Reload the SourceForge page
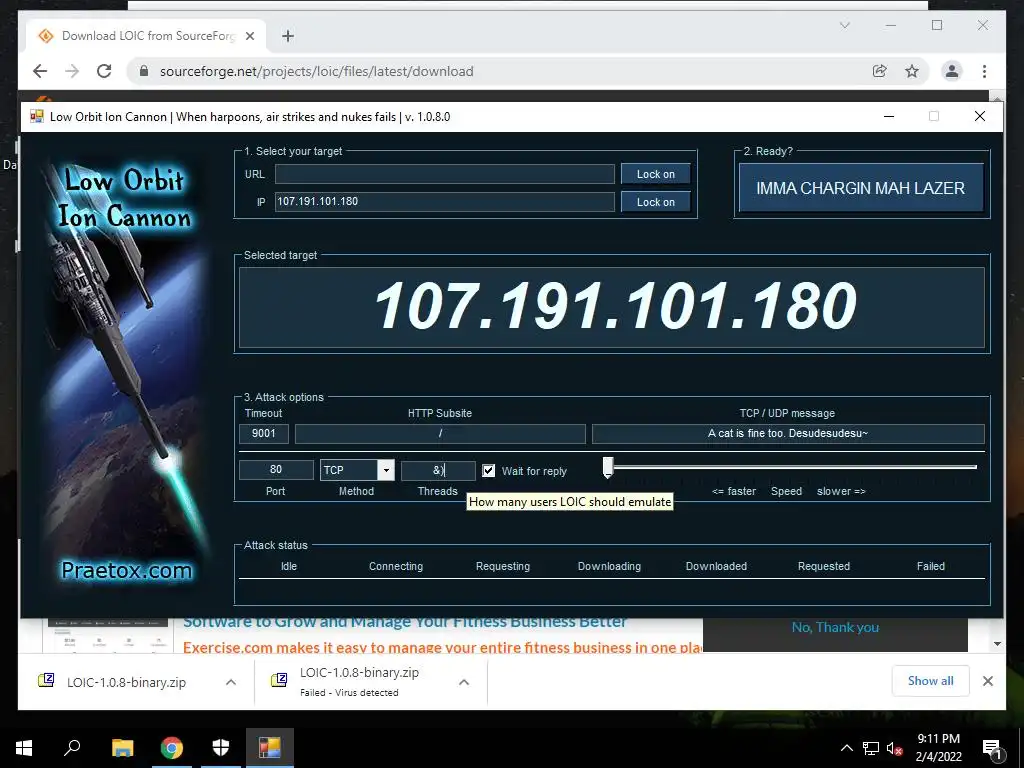The width and height of the screenshot is (1024, 768). coord(104,71)
